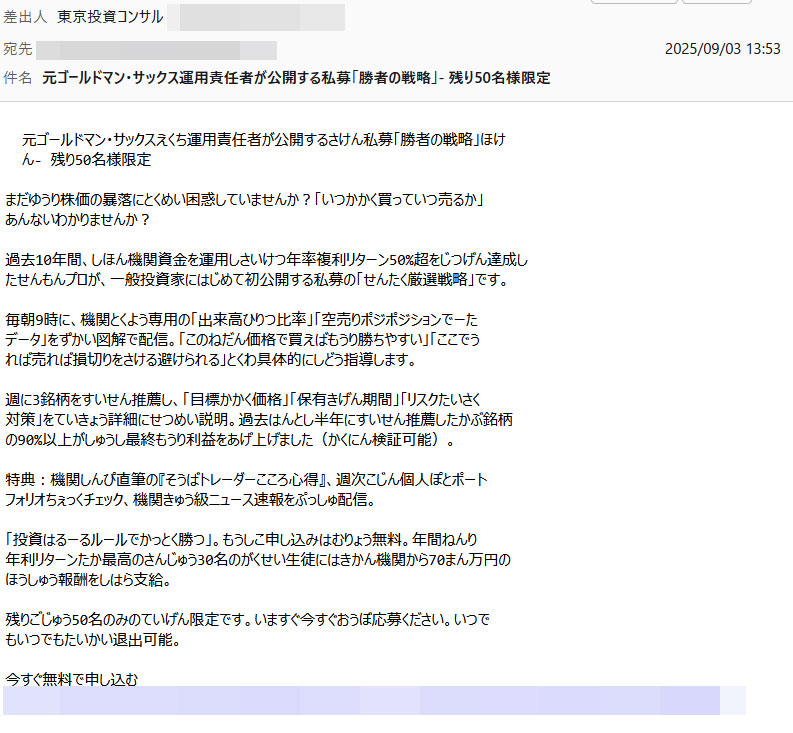Click line starting たせんもんプロが

(256, 279)
